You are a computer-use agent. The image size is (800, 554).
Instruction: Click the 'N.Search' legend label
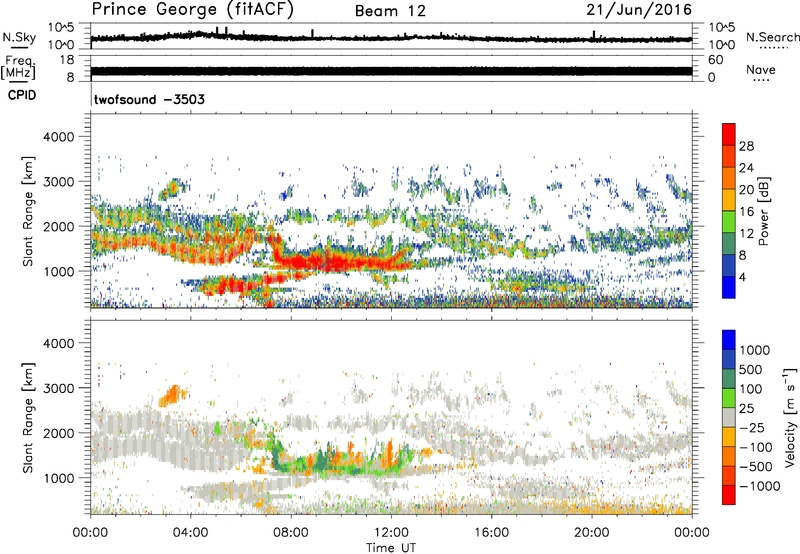[x=772, y=37]
